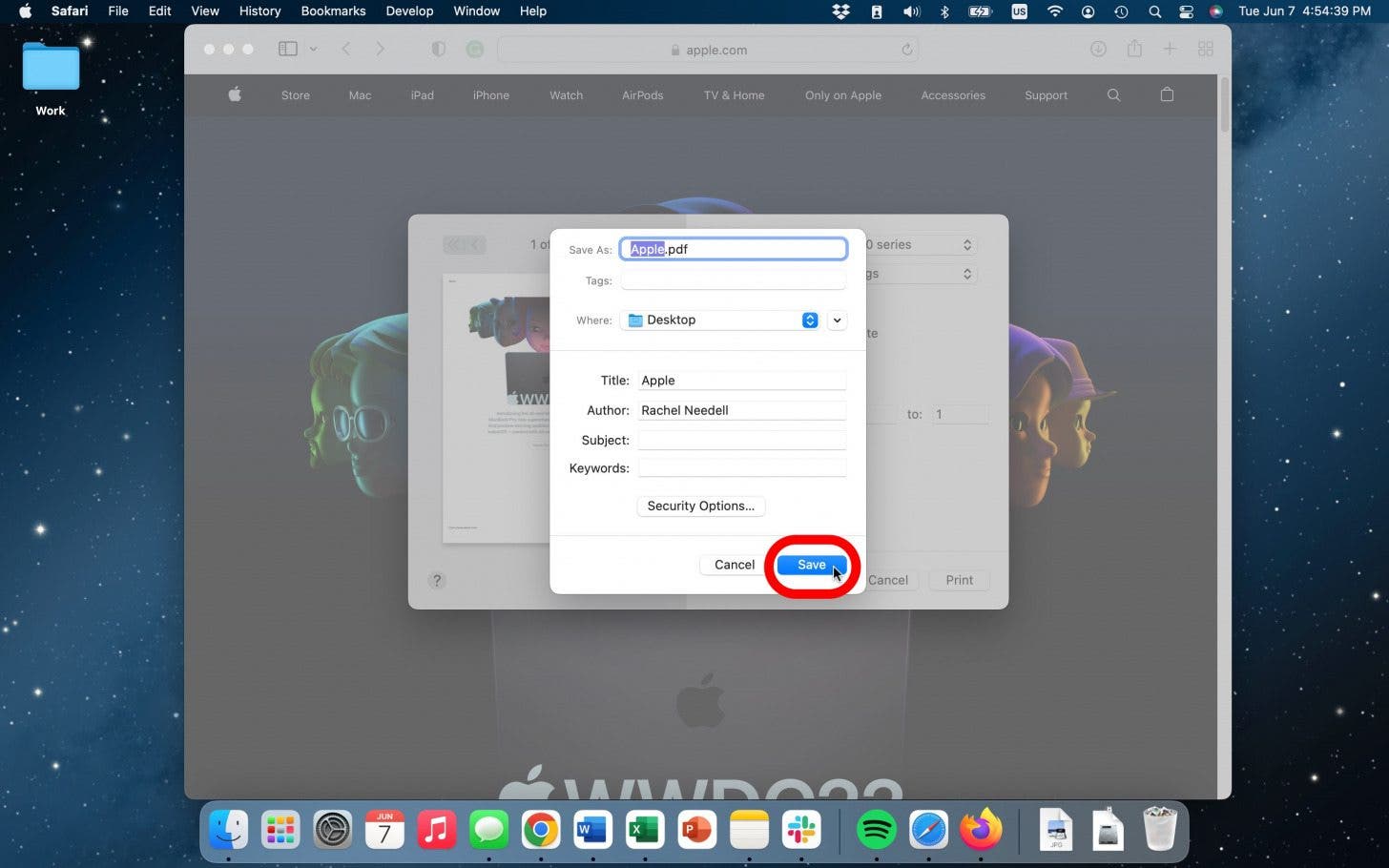Click the shopping bag icon on apple.com
Image resolution: width=1389 pixels, height=868 pixels.
pyautogui.click(x=1167, y=94)
